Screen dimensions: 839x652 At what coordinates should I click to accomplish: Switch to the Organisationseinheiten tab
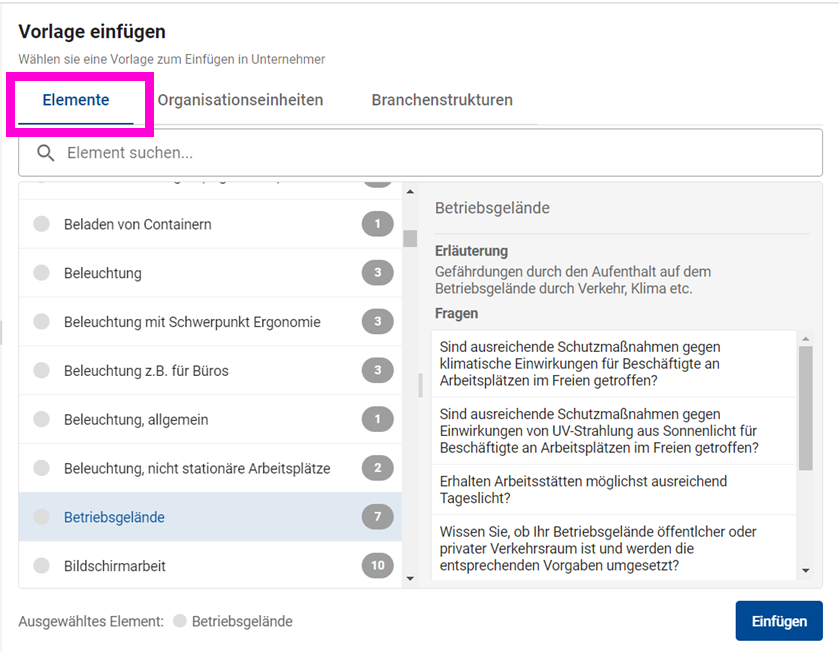click(x=240, y=100)
